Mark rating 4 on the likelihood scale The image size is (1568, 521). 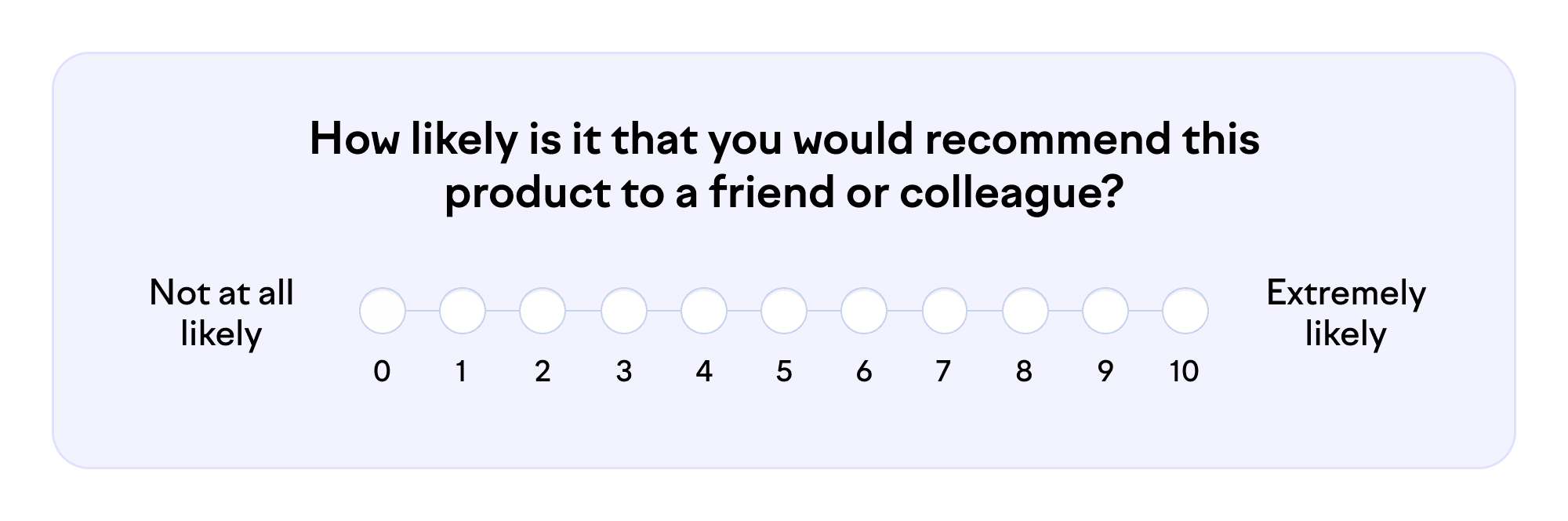coord(704,312)
